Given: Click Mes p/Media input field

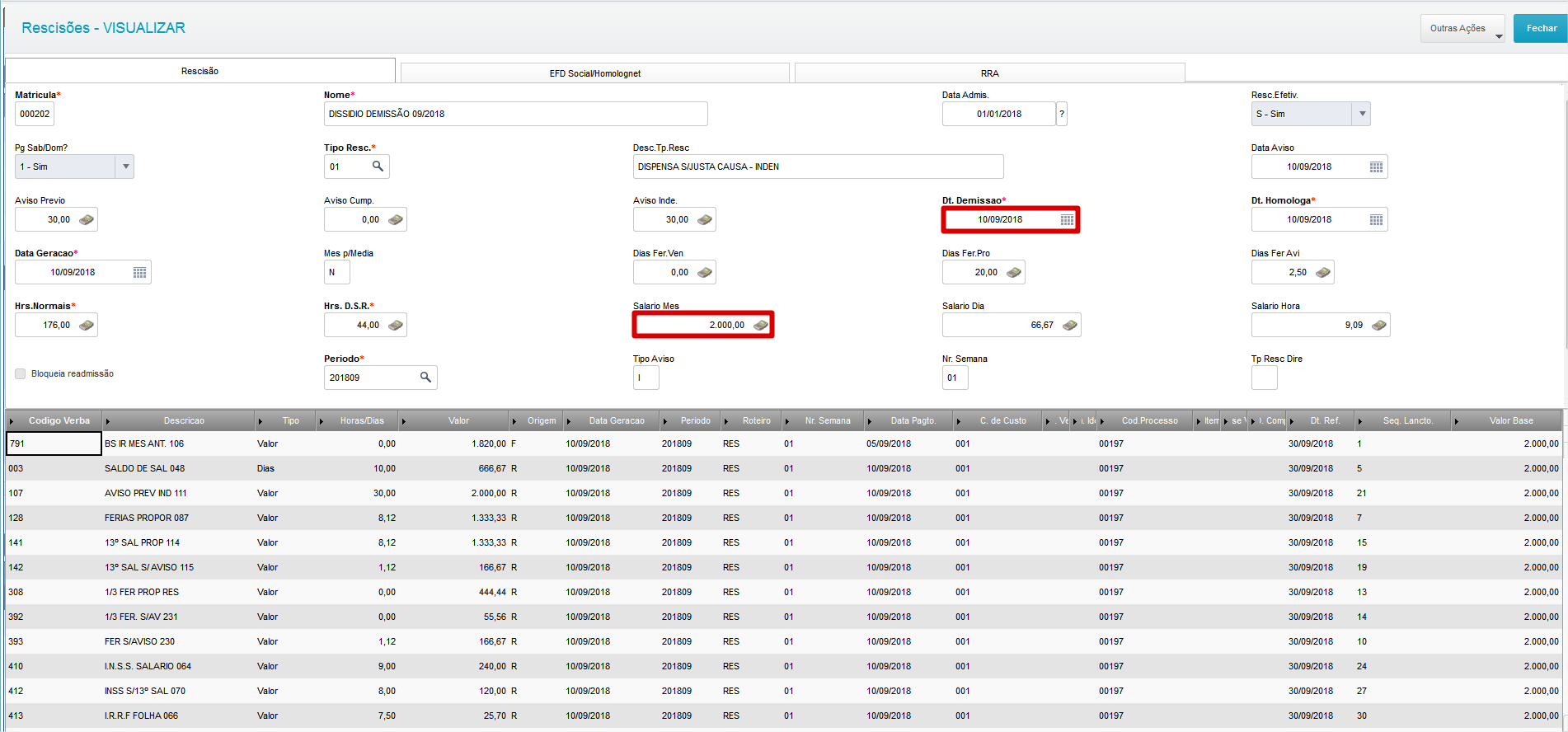Looking at the screenshot, I should pyautogui.click(x=337, y=272).
